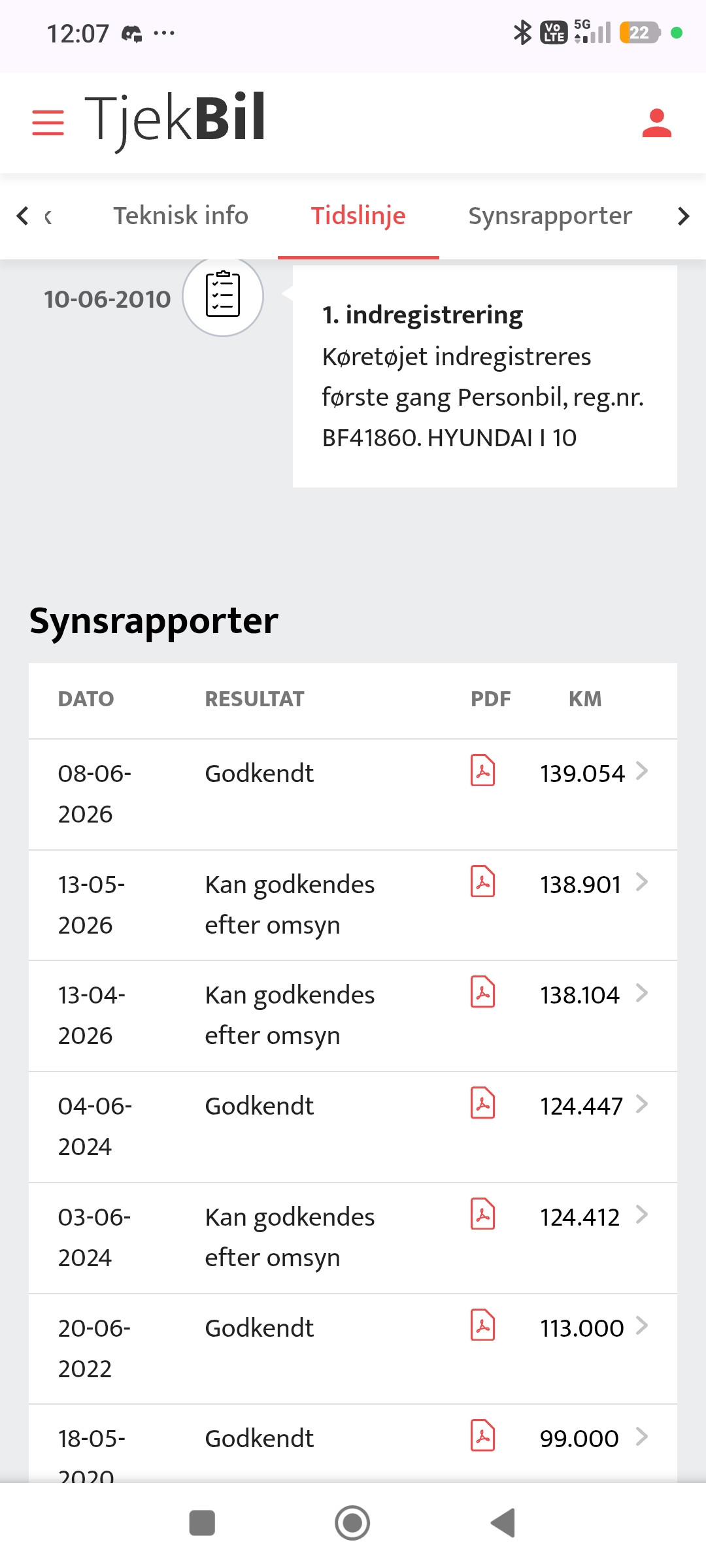Open PDF for 03-06-2024 inspection report
The height and width of the screenshot is (1568, 706).
click(482, 1214)
